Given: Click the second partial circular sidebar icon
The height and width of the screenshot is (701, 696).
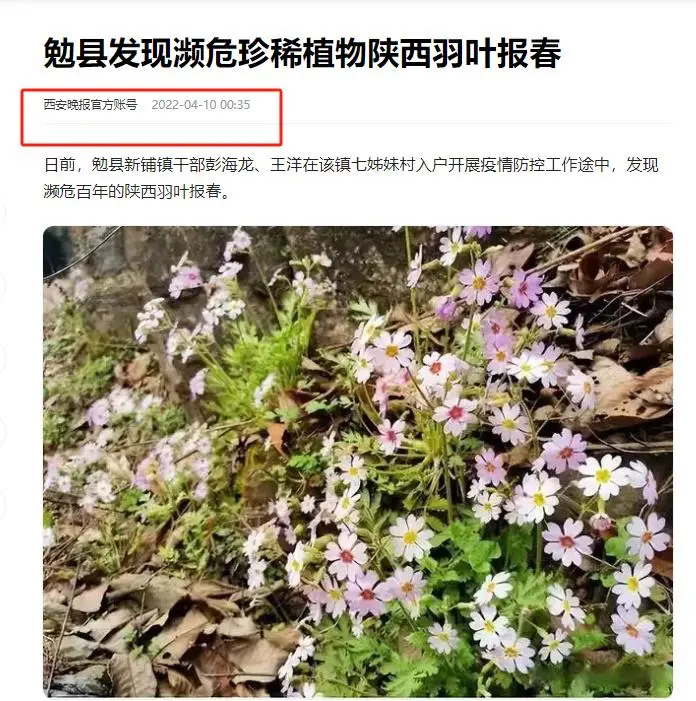Looking at the screenshot, I should coord(2,284).
